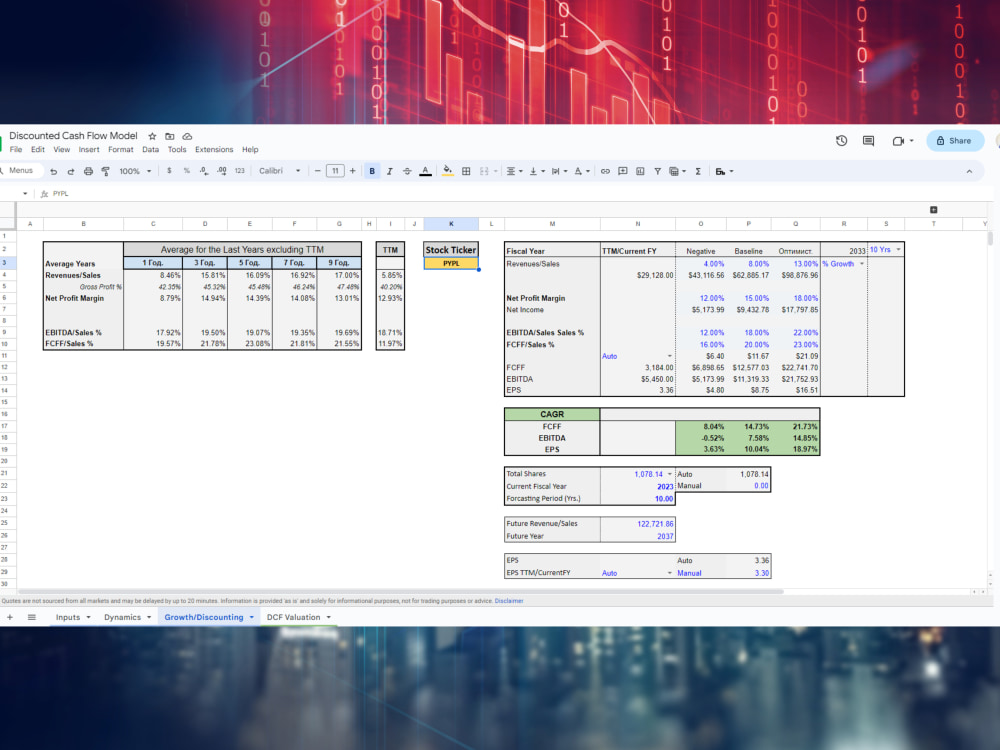Screen dimensions: 1000x750
Task: Open the Disclaimer link
Action: coord(508,601)
